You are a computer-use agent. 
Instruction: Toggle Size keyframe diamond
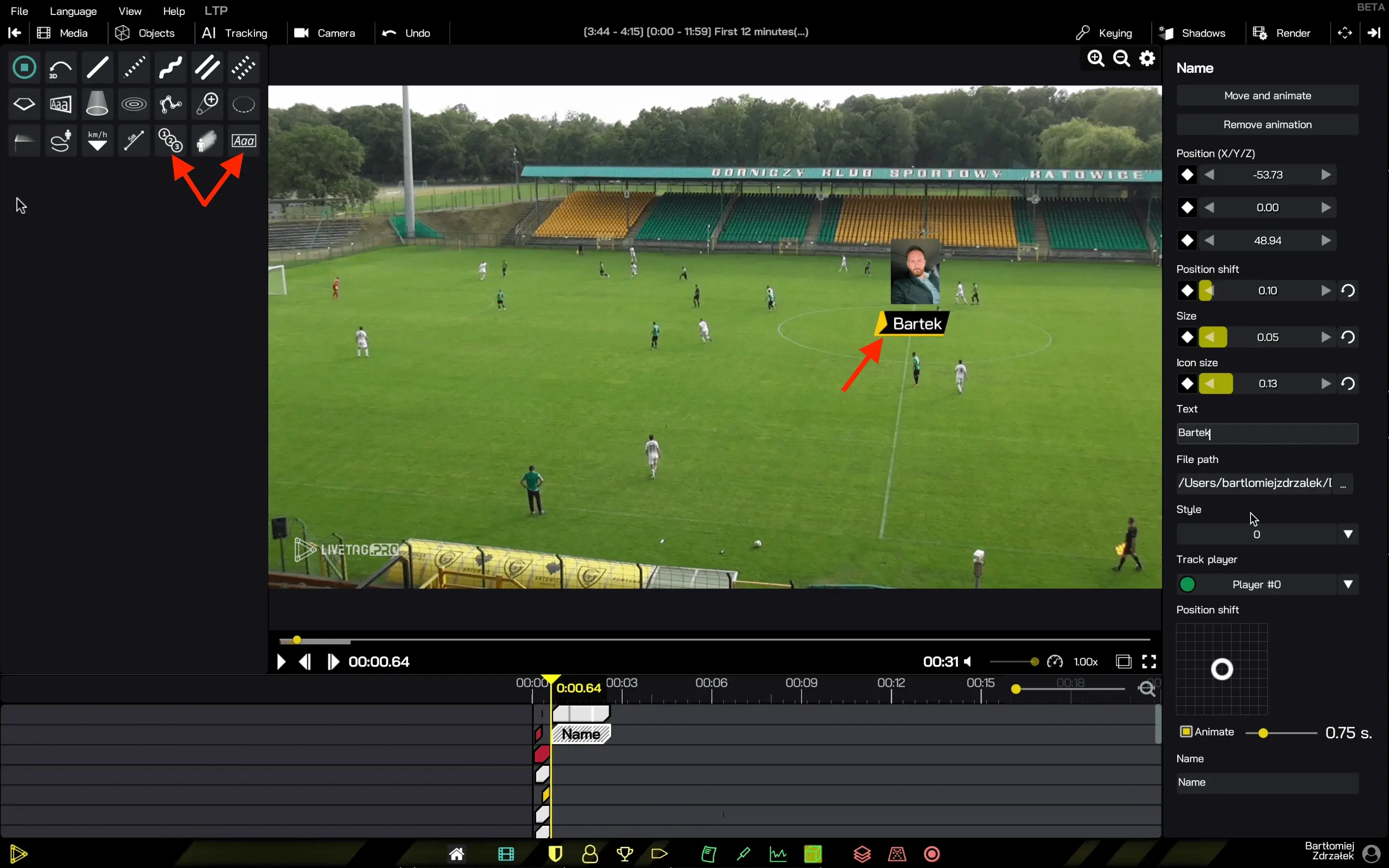(1187, 338)
